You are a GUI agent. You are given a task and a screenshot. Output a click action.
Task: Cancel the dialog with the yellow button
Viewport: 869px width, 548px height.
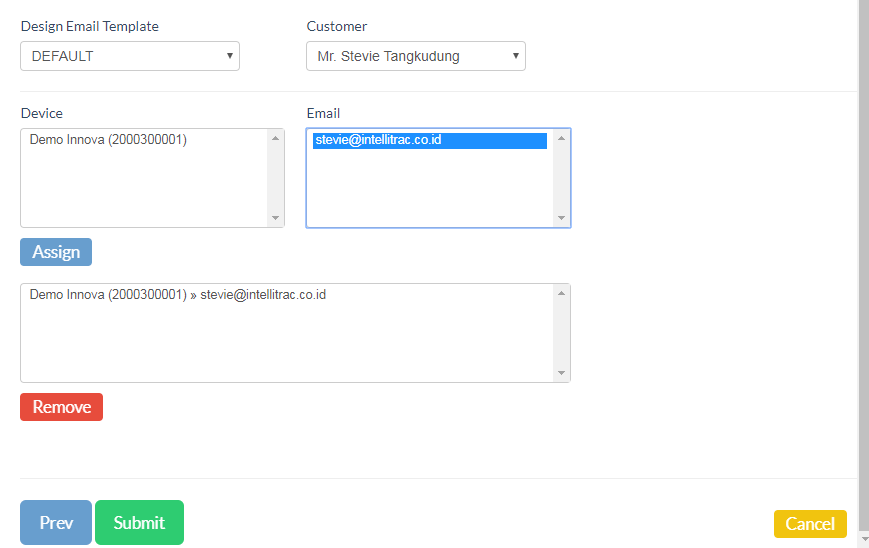click(810, 524)
